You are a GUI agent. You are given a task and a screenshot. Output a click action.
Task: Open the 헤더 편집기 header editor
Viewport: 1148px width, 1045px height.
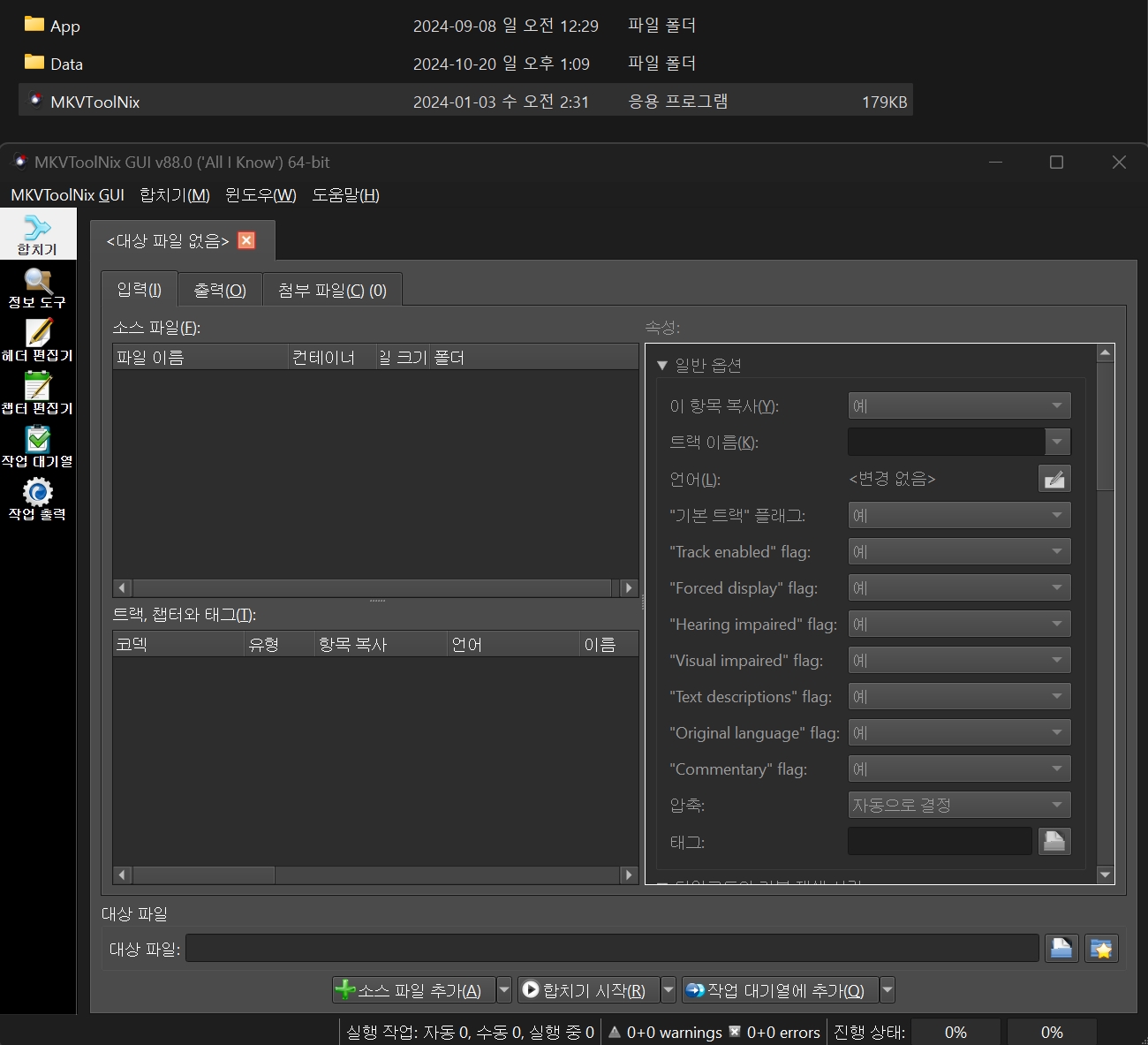37,341
